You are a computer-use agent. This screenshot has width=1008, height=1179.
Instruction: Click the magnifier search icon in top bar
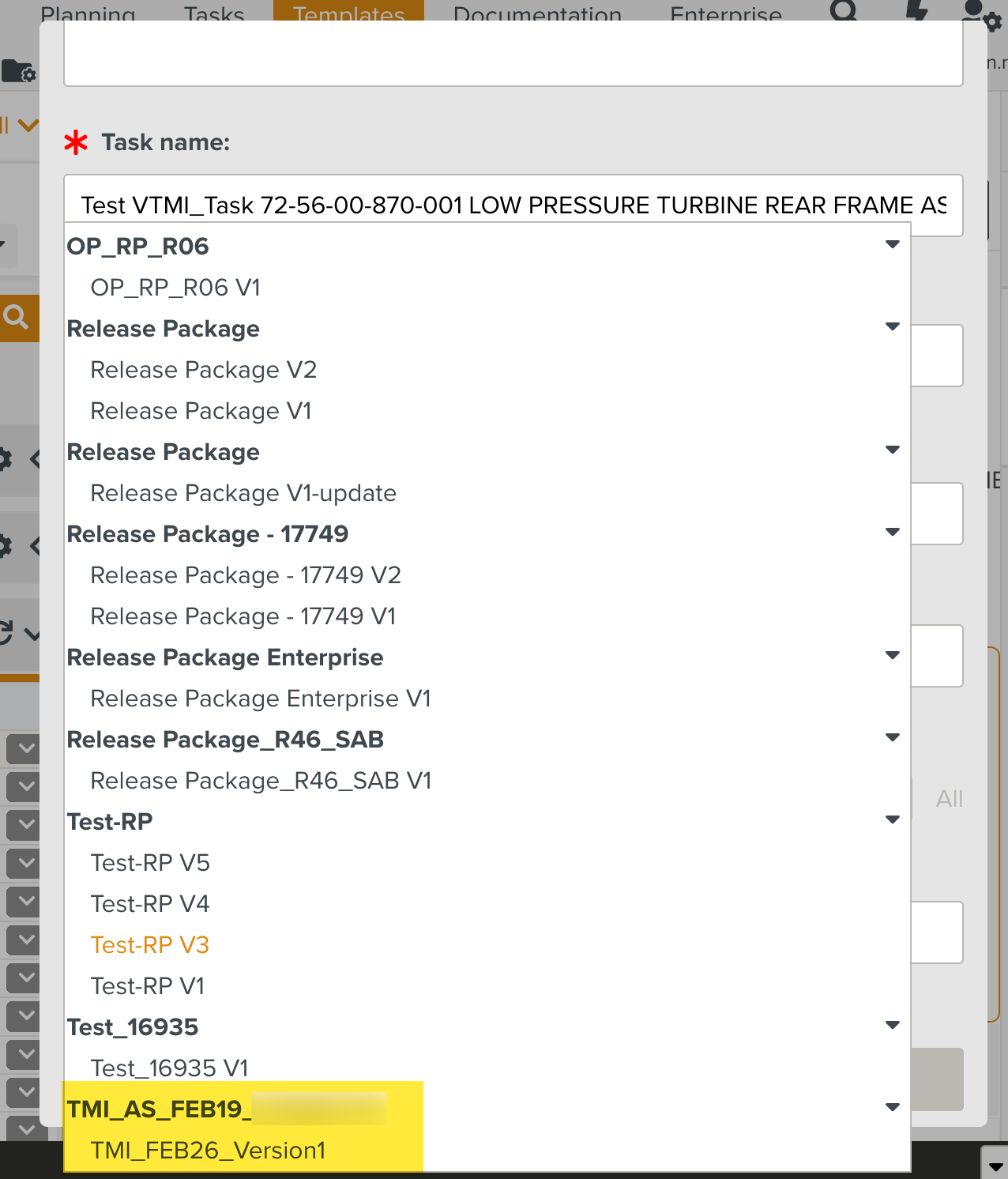844,10
